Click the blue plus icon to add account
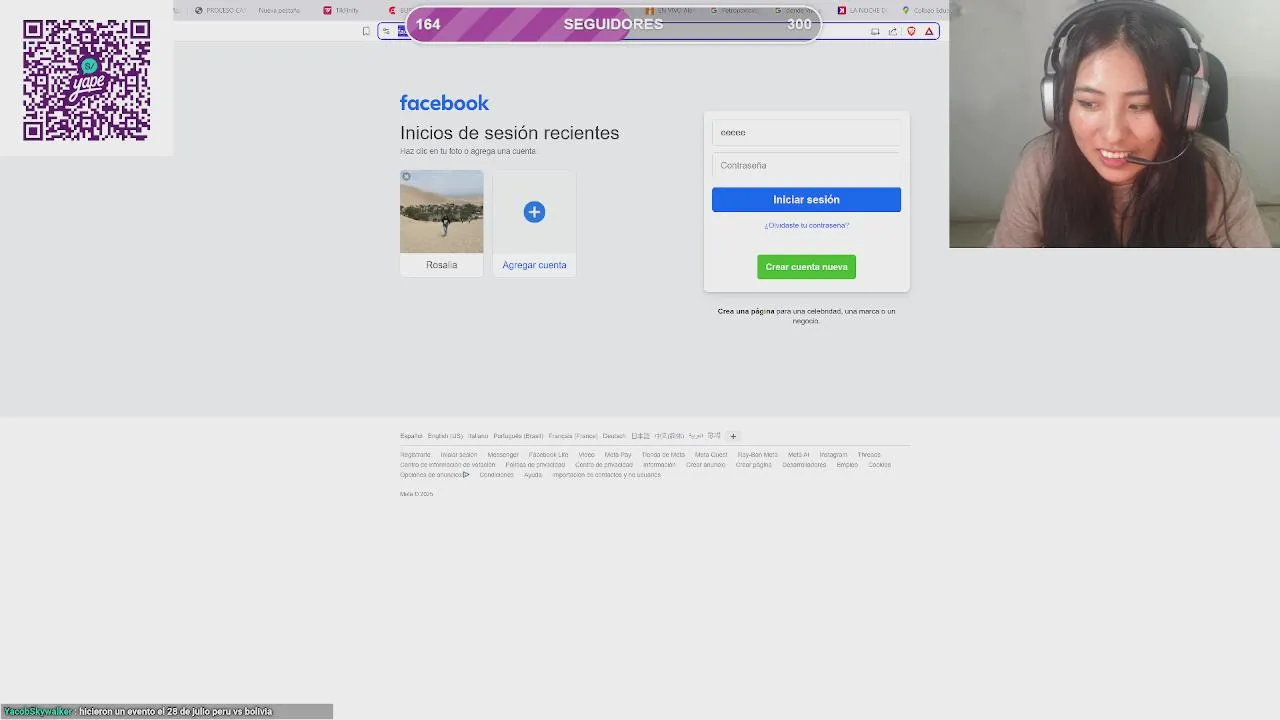 [534, 212]
